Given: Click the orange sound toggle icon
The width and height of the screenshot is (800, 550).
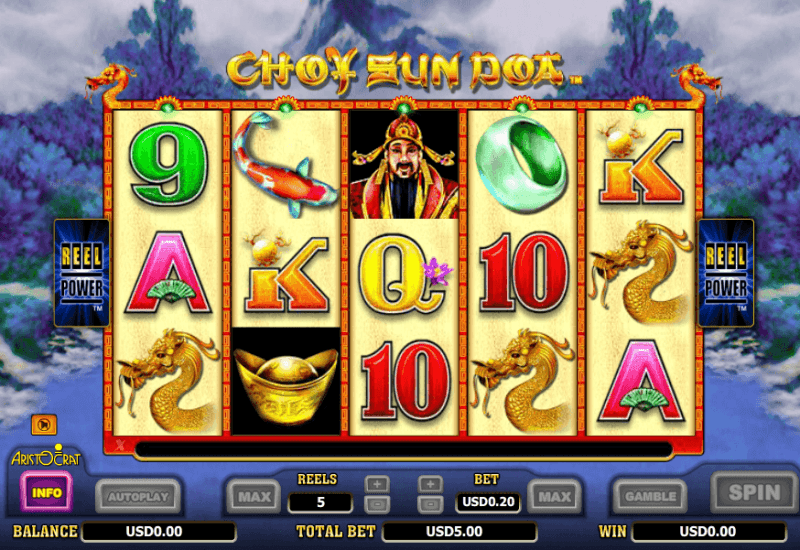Looking at the screenshot, I should 44,424.
